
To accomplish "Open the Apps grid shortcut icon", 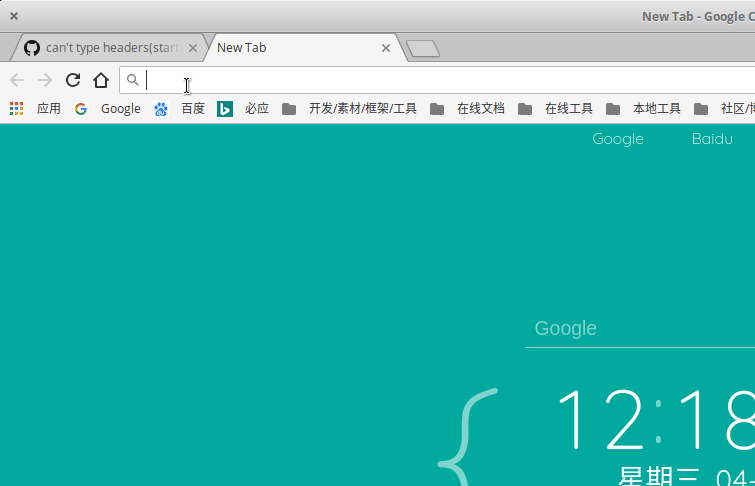I will coord(16,108).
